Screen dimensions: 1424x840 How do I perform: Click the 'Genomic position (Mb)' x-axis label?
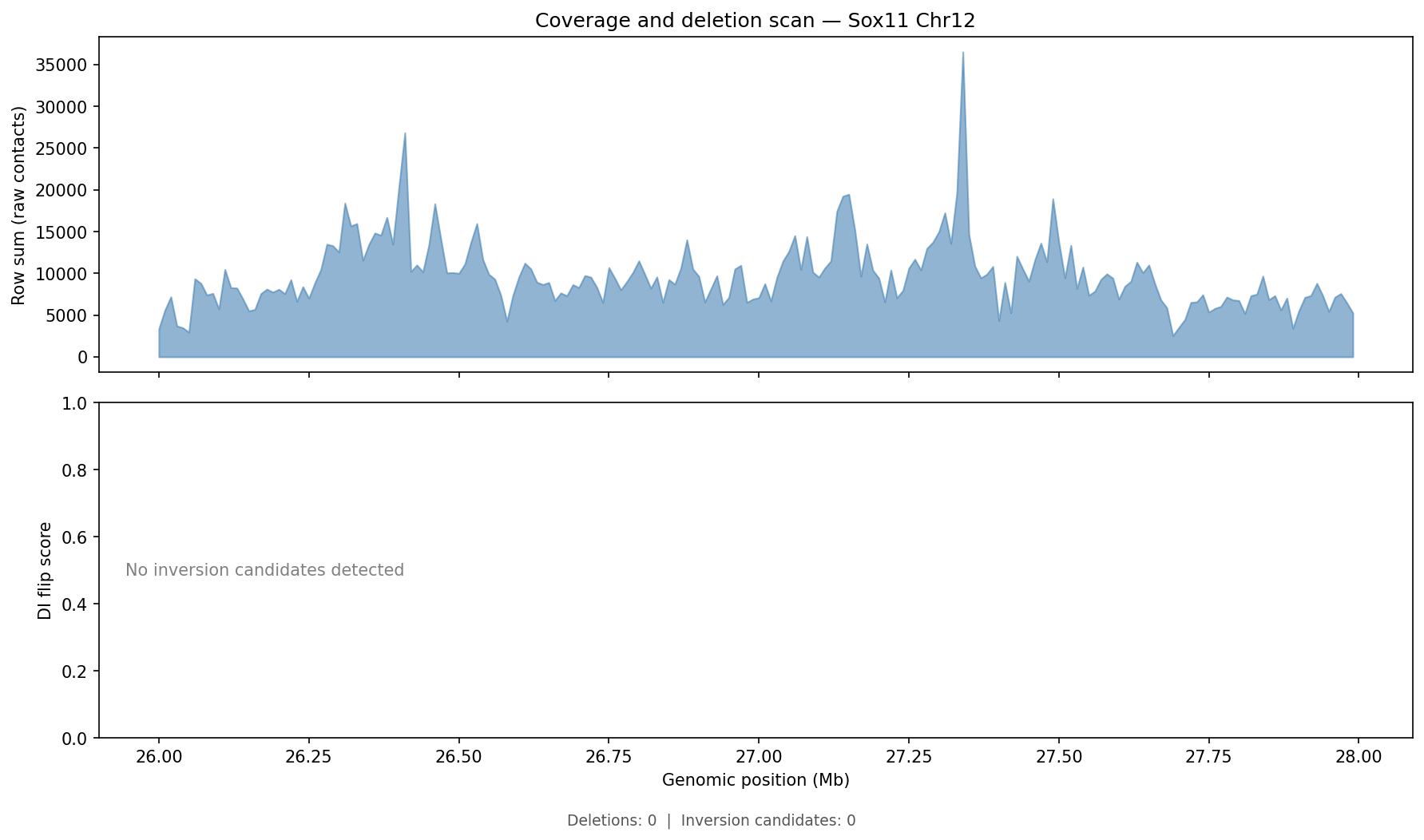pos(756,780)
